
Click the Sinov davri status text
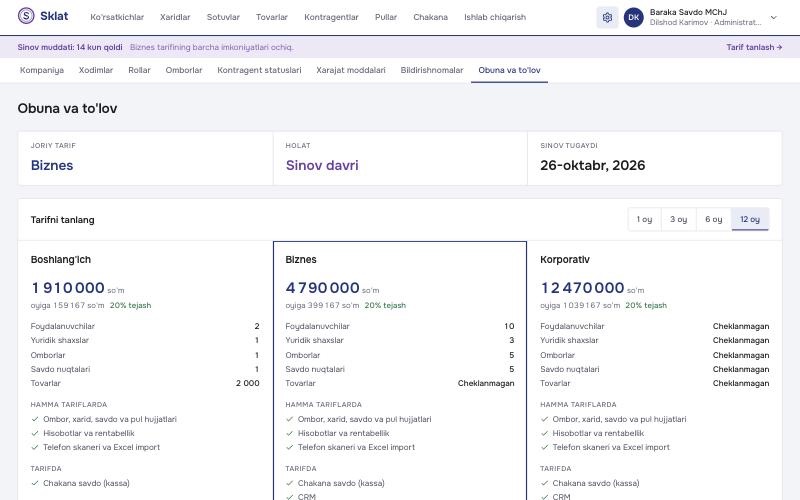pos(322,165)
